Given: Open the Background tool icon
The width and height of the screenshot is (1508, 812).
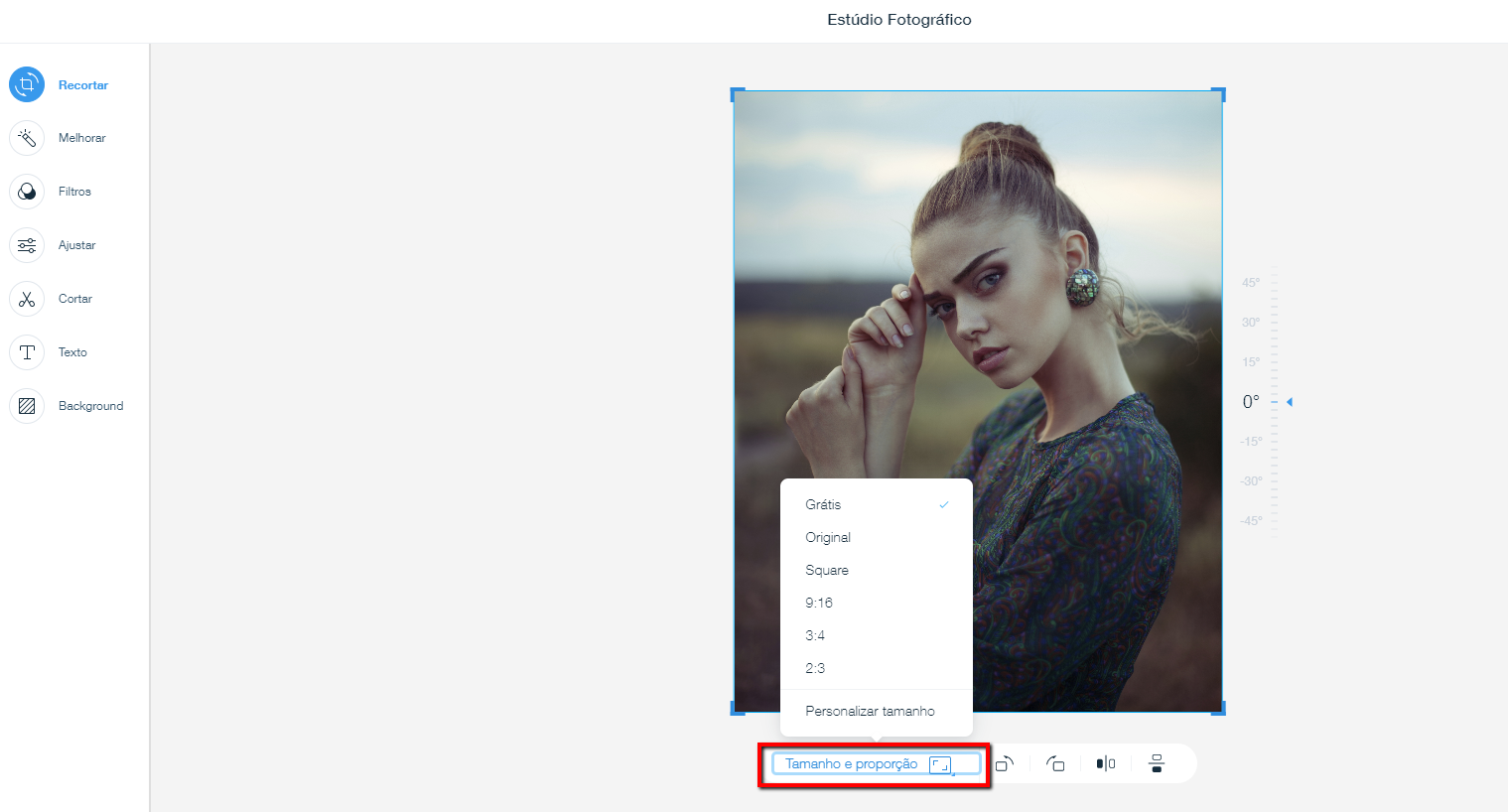Looking at the screenshot, I should (x=27, y=406).
